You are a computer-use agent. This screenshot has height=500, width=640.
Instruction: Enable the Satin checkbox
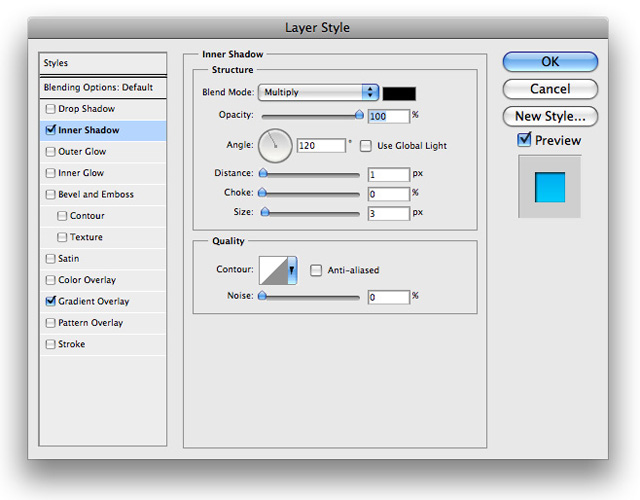[51, 259]
